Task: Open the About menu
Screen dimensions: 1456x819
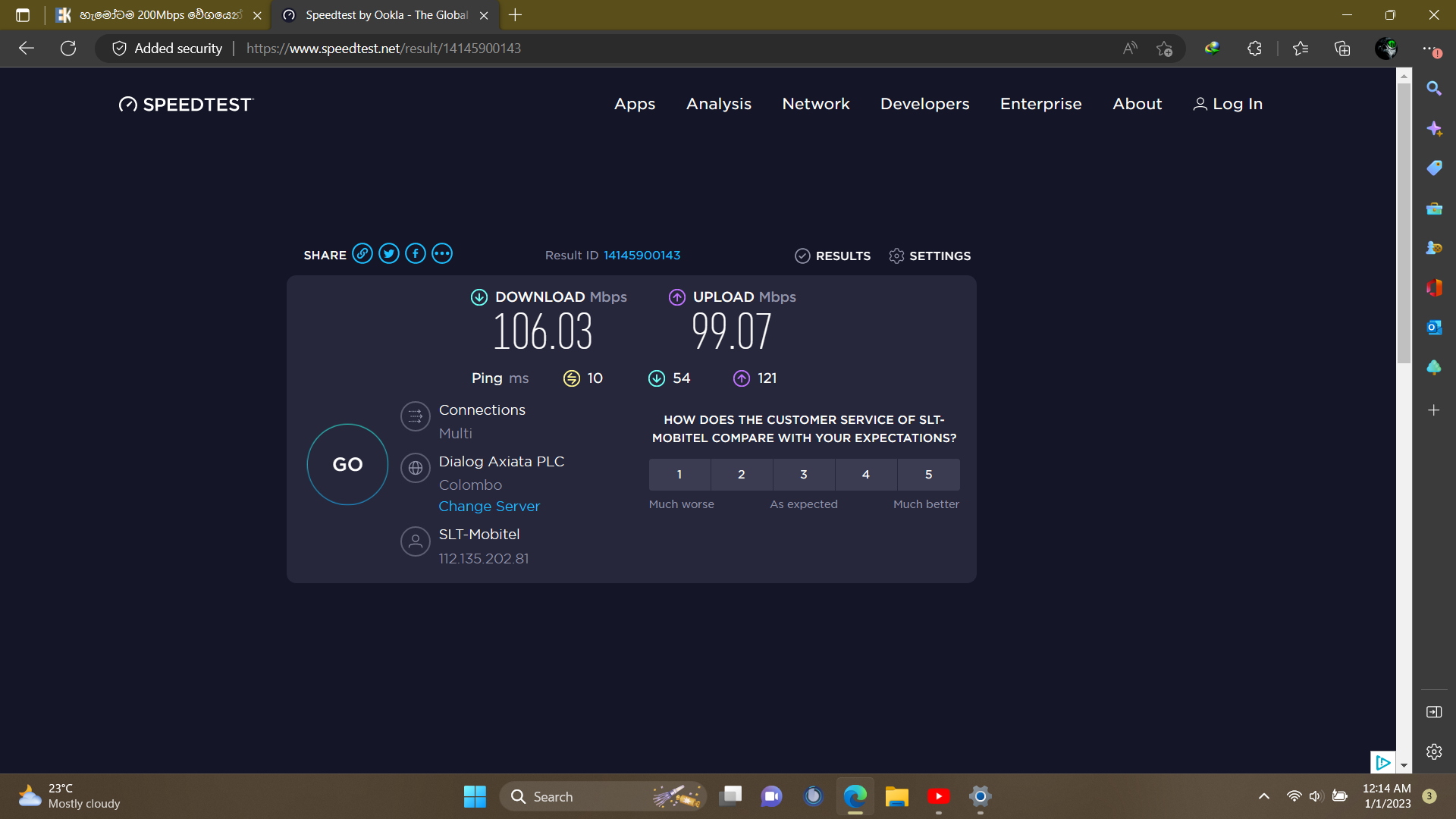Action: point(1137,104)
